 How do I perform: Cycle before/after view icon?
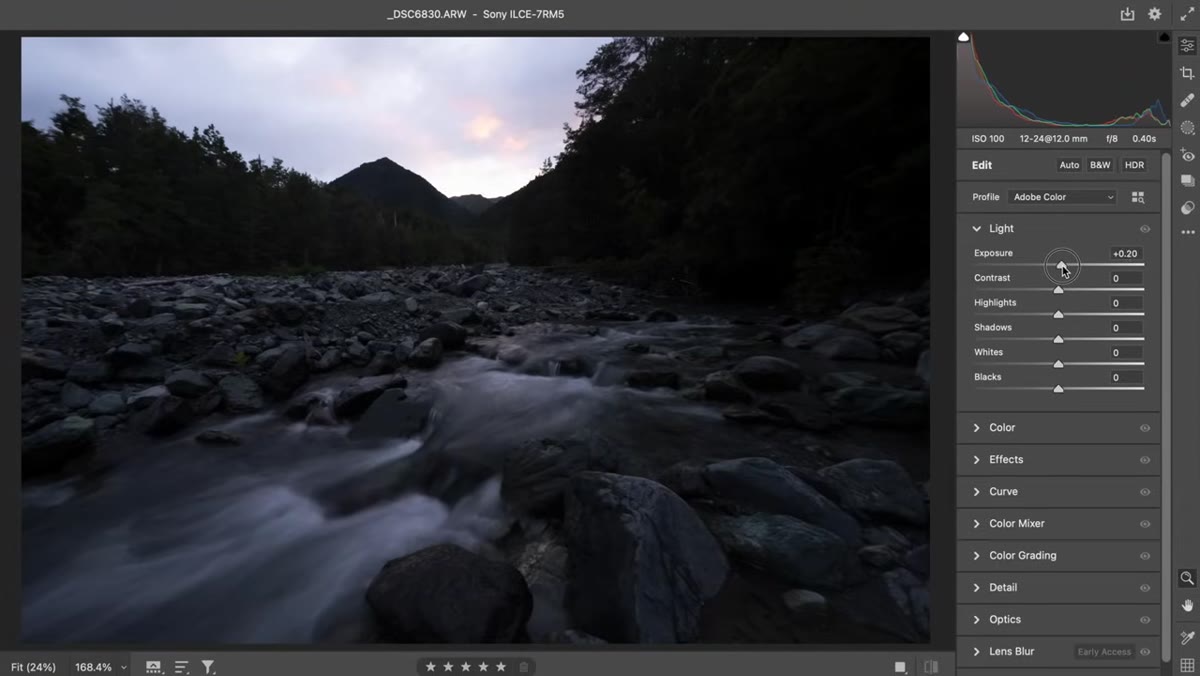pyautogui.click(x=931, y=667)
